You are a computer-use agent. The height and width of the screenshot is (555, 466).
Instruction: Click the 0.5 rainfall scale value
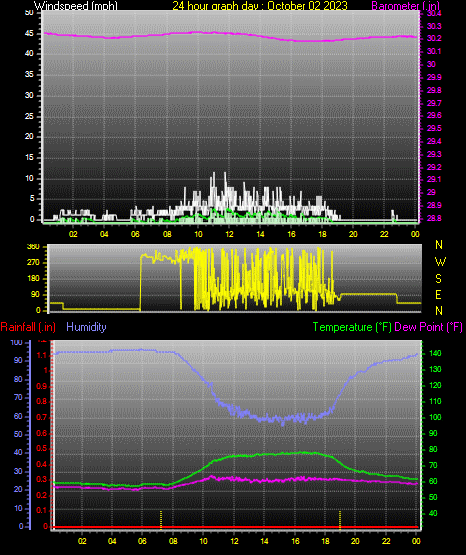click(41, 448)
